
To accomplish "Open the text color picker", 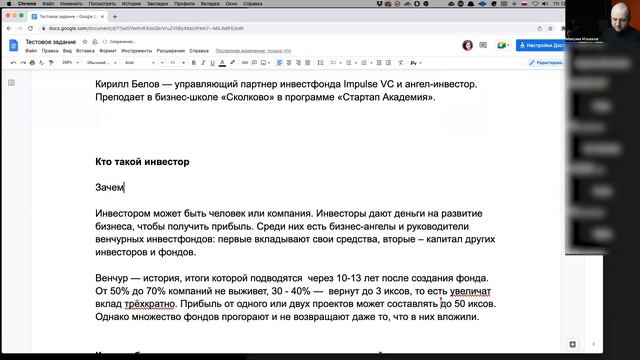I will coord(222,63).
